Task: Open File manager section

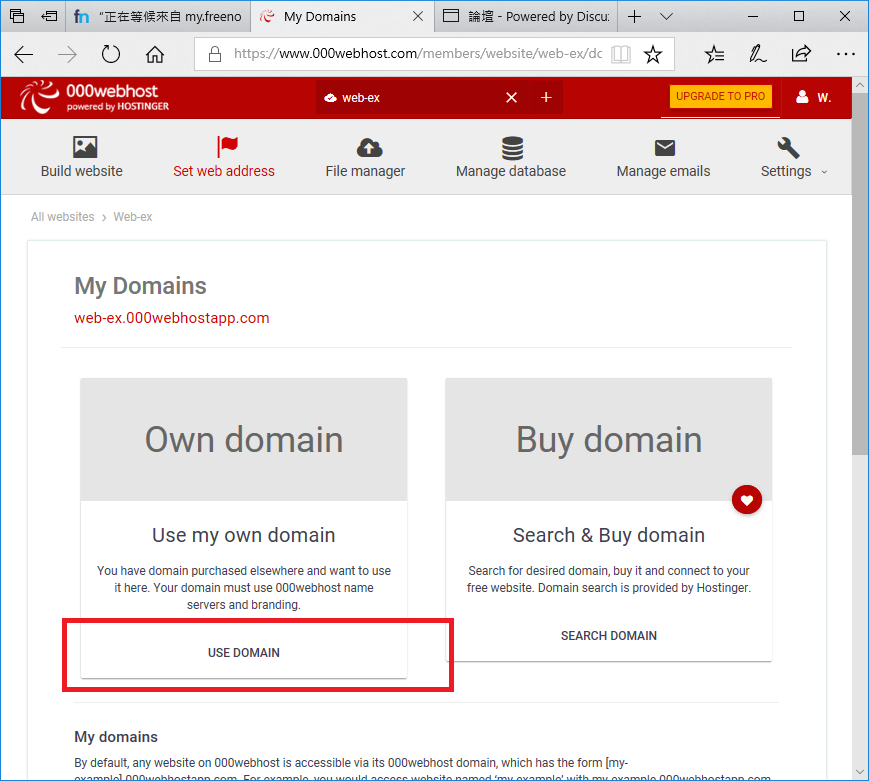Action: coord(365,157)
